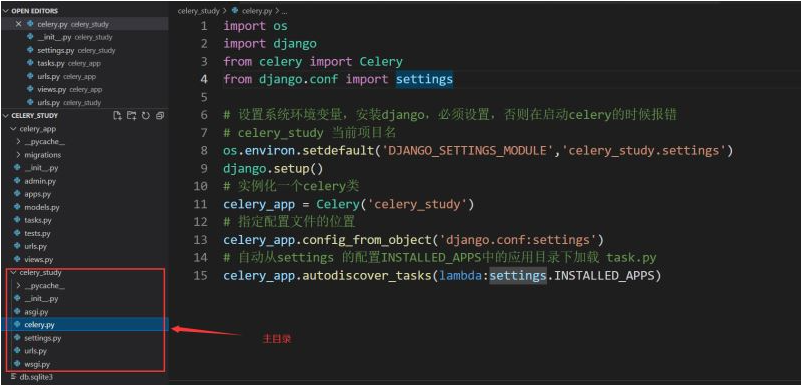Select the celery_study breadcrumb segment
Viewport: 802px width, 385px height.
198,10
